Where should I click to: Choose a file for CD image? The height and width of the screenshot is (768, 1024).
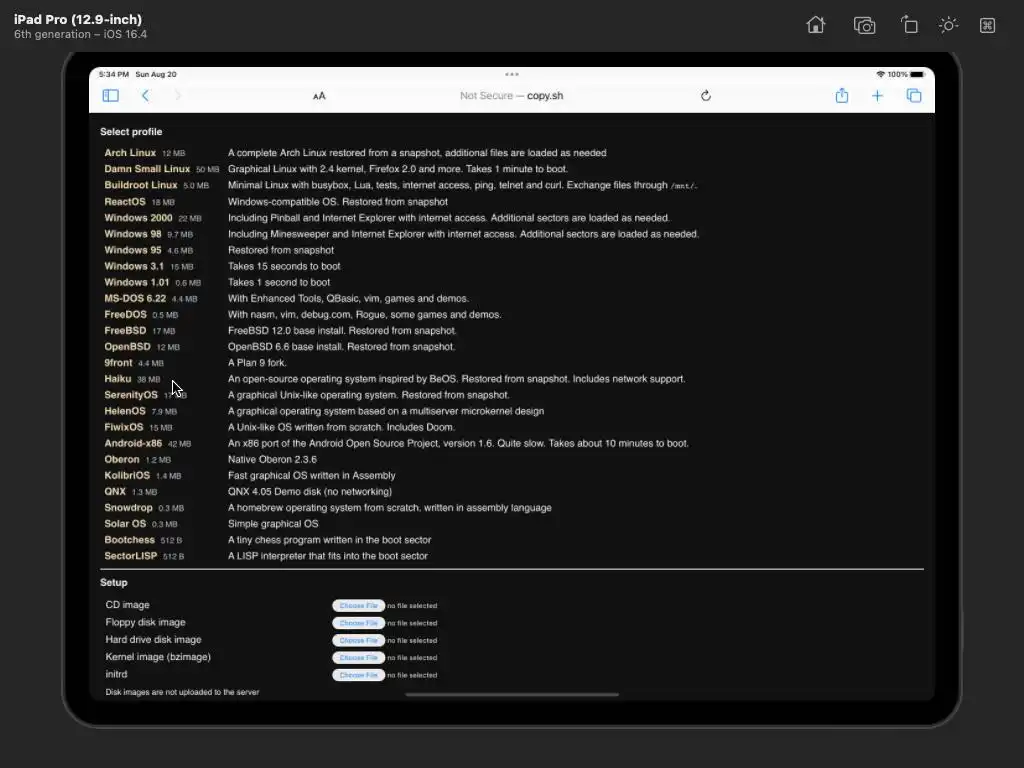click(359, 605)
